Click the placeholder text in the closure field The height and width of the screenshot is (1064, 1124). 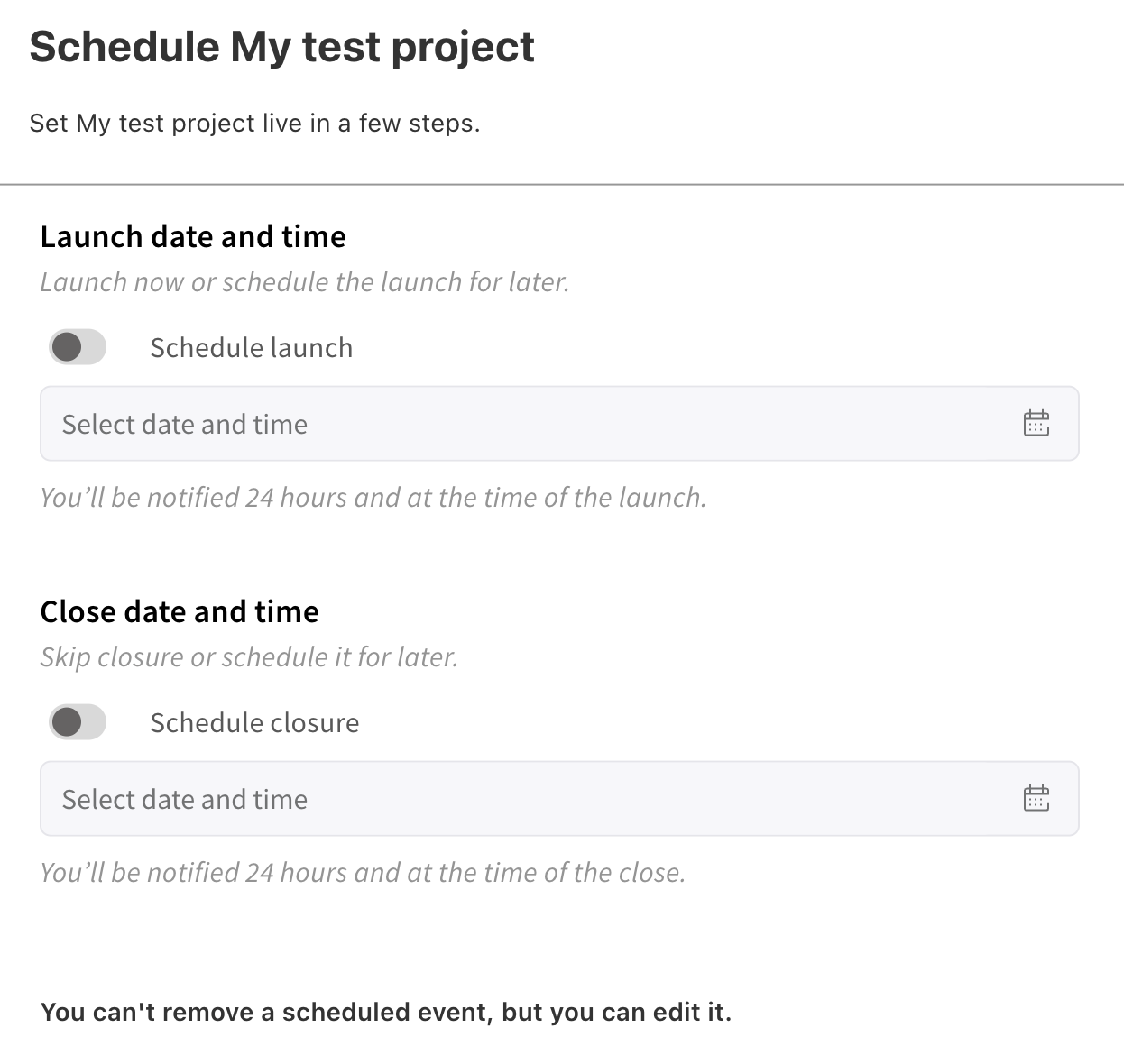(x=185, y=799)
